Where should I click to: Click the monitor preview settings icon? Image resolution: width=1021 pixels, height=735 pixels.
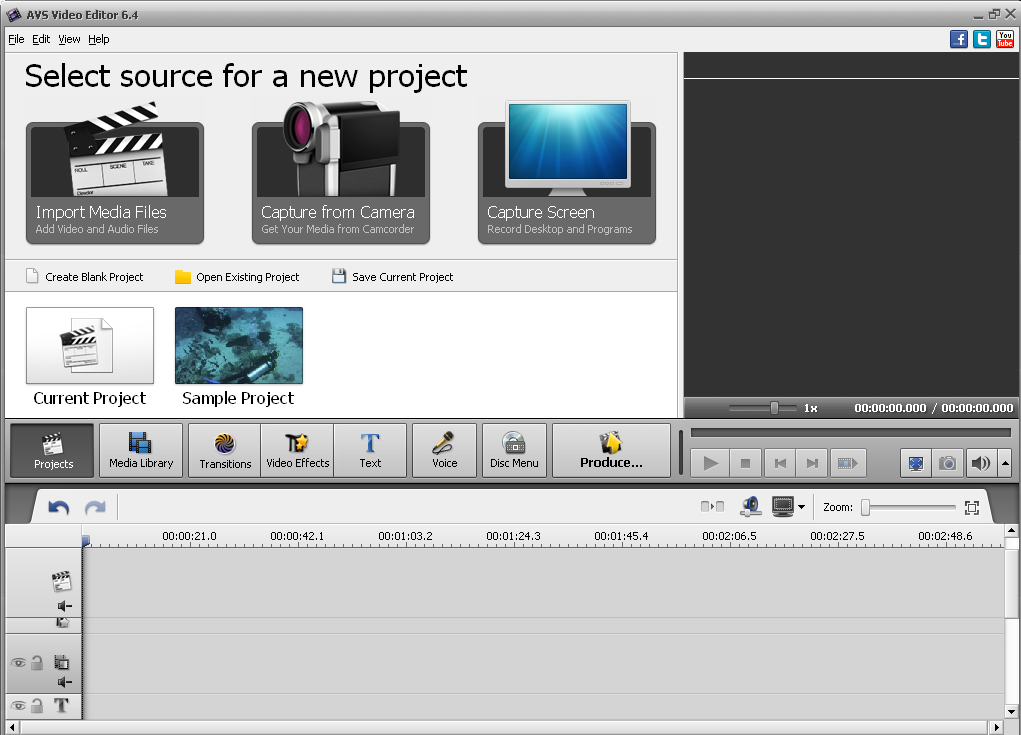783,506
